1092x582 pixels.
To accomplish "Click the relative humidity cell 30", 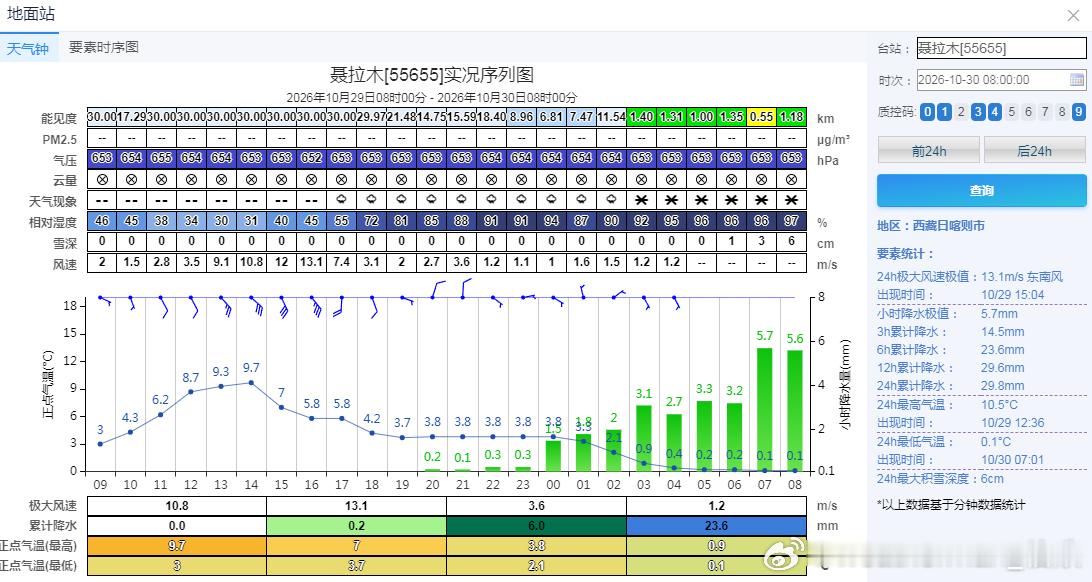I will pyautogui.click(x=221, y=221).
